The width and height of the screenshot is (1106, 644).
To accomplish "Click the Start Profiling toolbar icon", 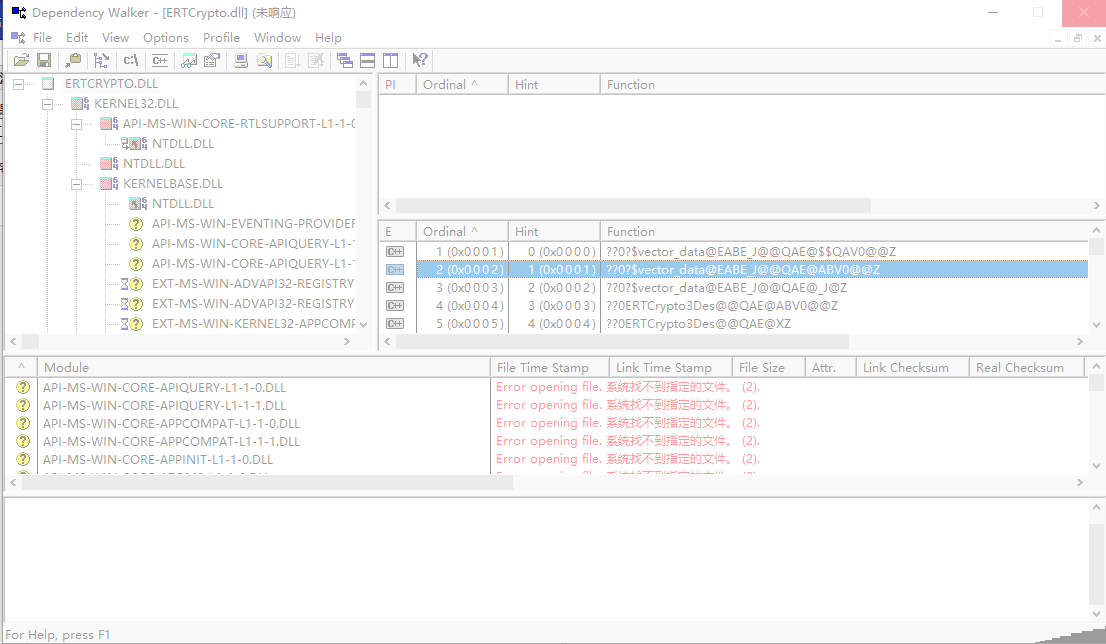I will click(293, 61).
